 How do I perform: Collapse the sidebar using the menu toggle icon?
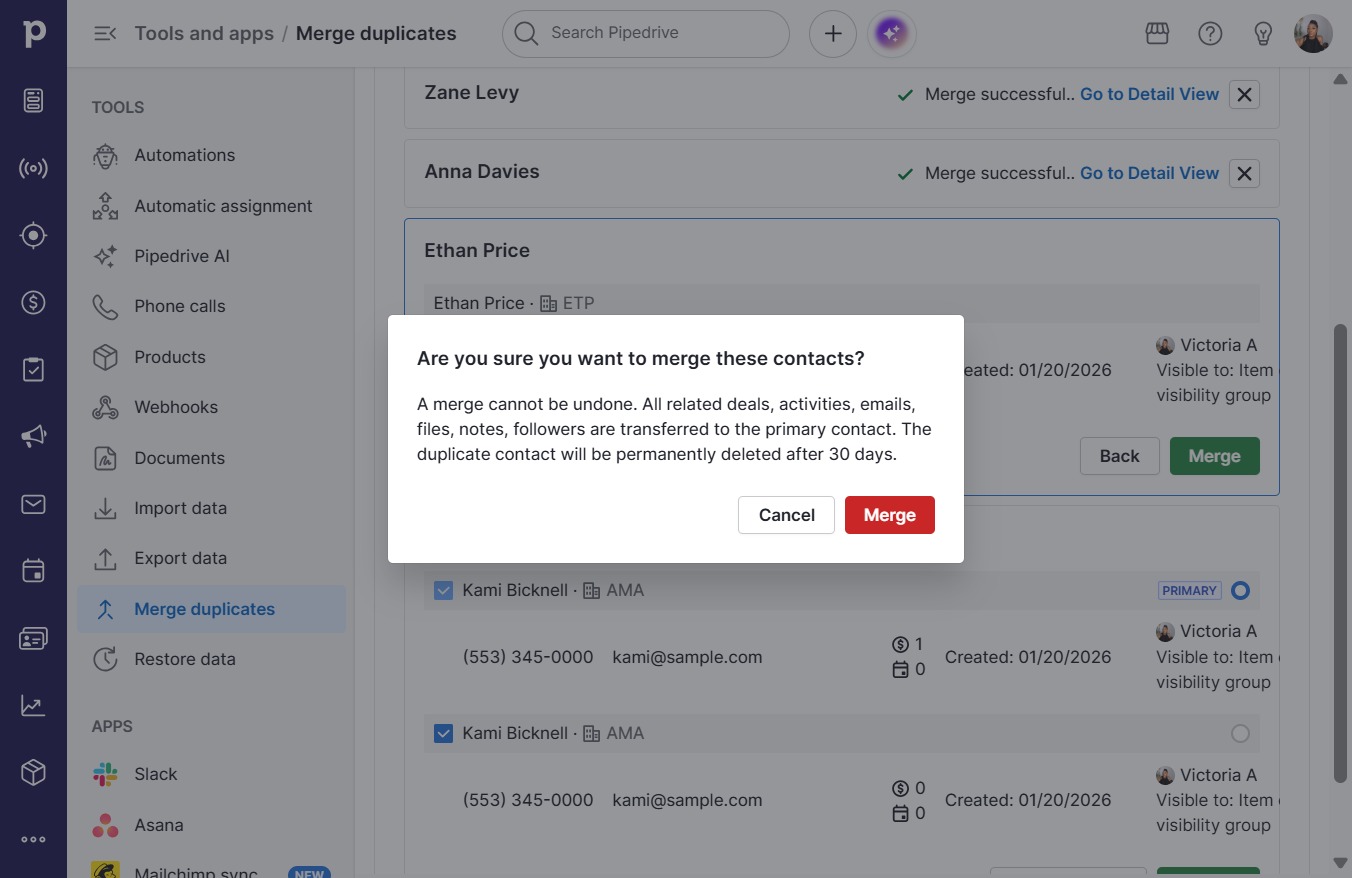pyautogui.click(x=105, y=34)
